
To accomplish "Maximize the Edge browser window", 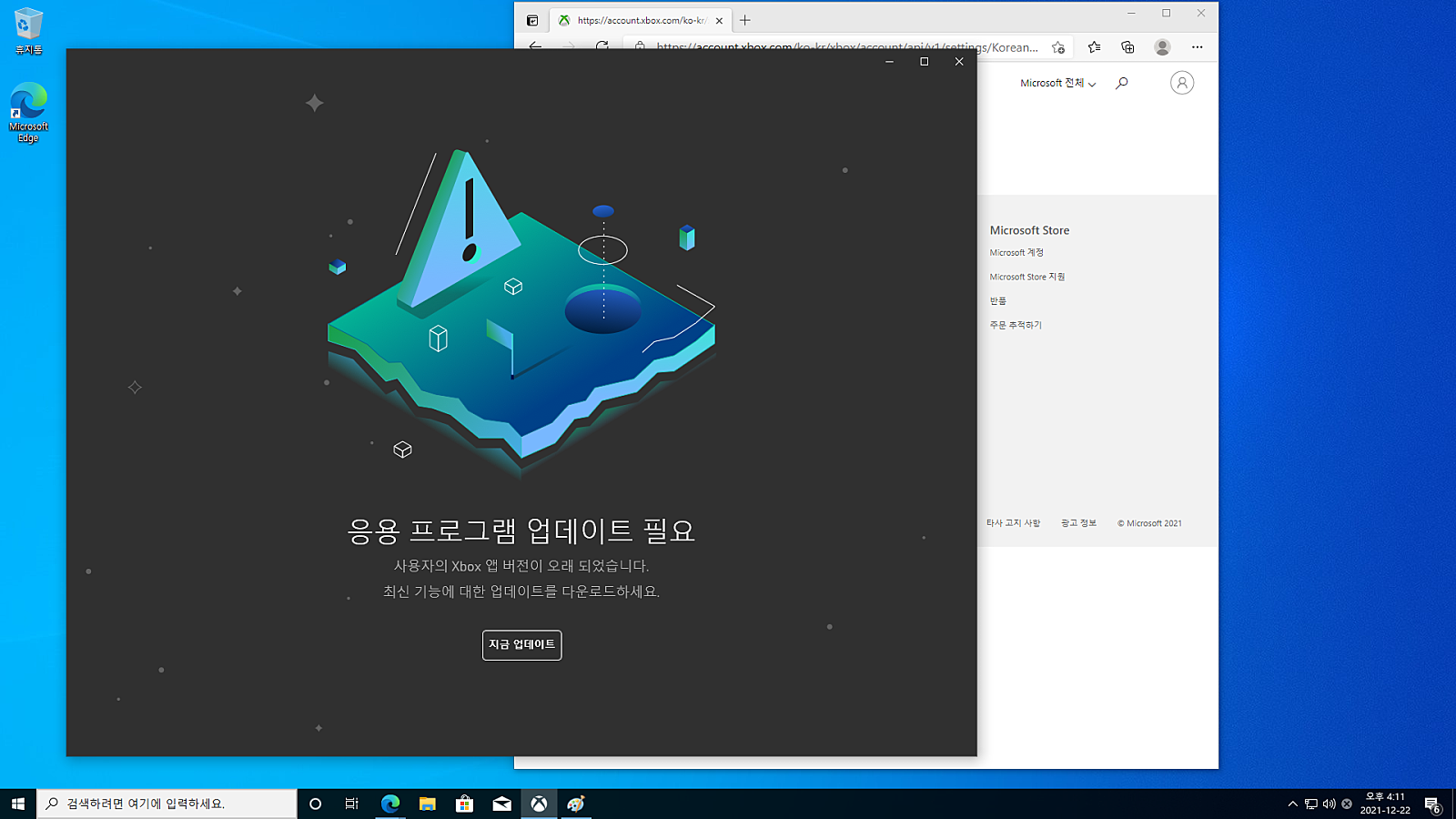I will click(1166, 13).
